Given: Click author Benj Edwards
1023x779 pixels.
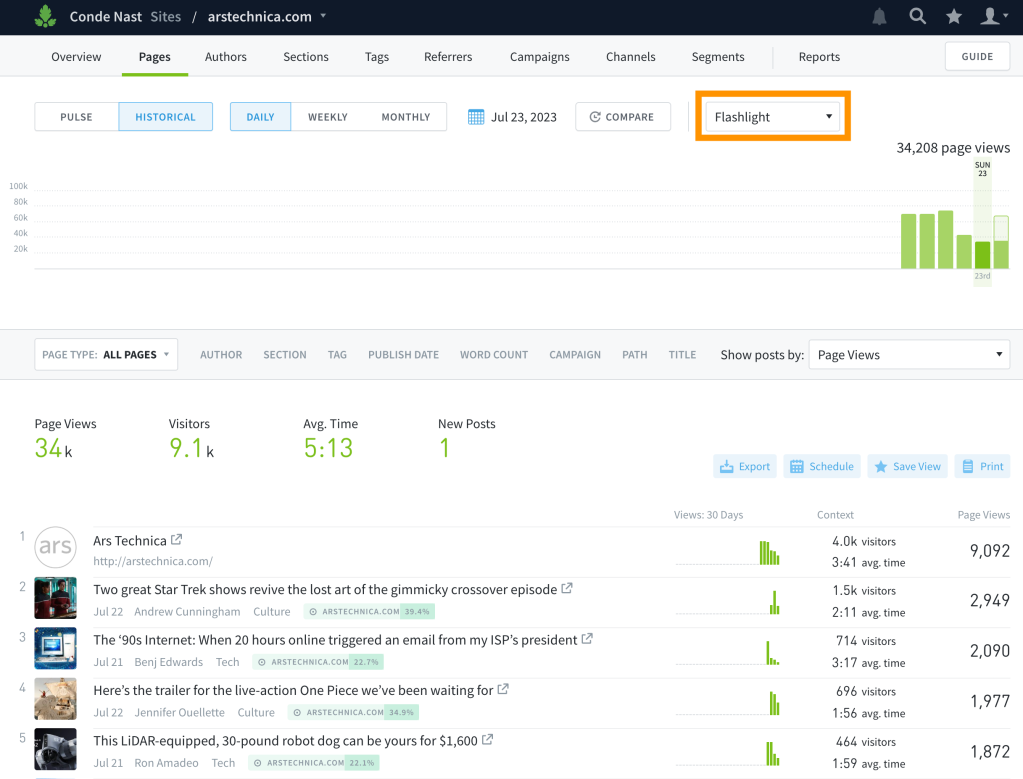Looking at the screenshot, I should 168,662.
